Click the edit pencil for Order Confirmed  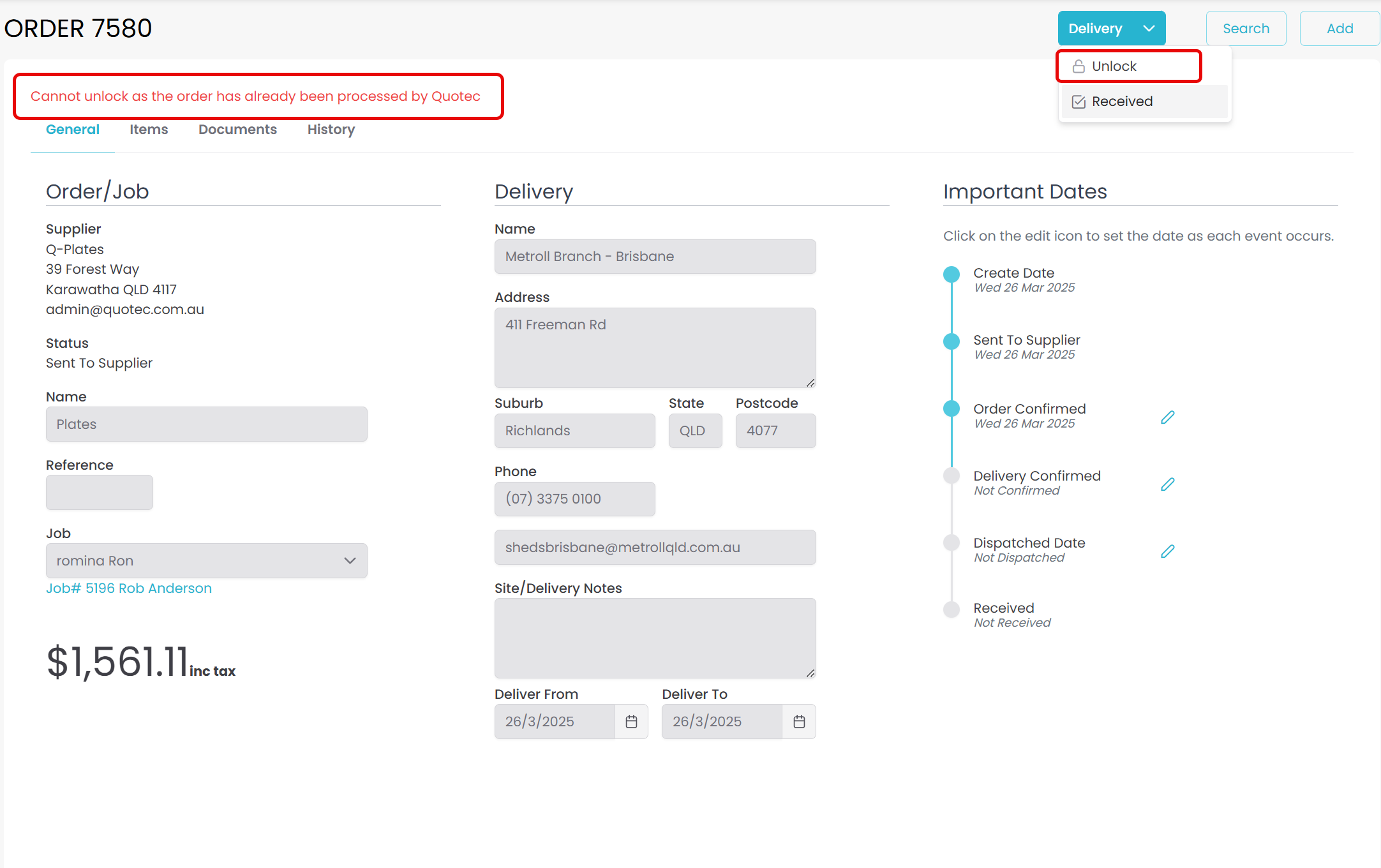(1167, 417)
